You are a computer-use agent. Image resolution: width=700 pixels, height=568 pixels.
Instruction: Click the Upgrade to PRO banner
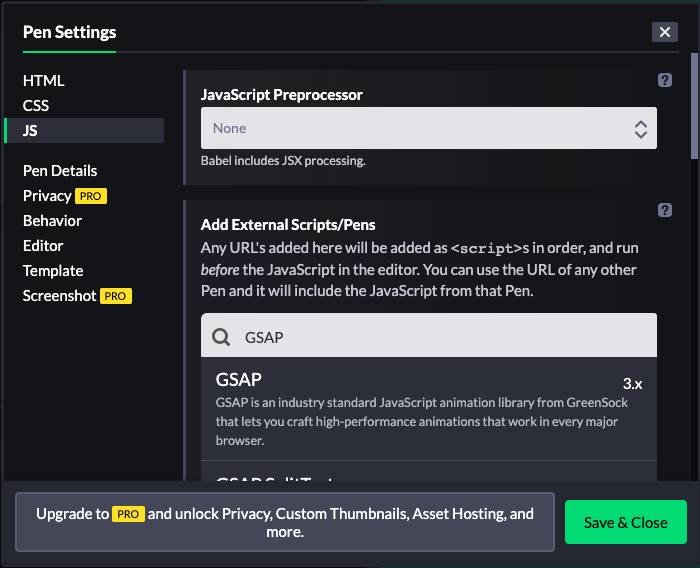[x=285, y=522]
